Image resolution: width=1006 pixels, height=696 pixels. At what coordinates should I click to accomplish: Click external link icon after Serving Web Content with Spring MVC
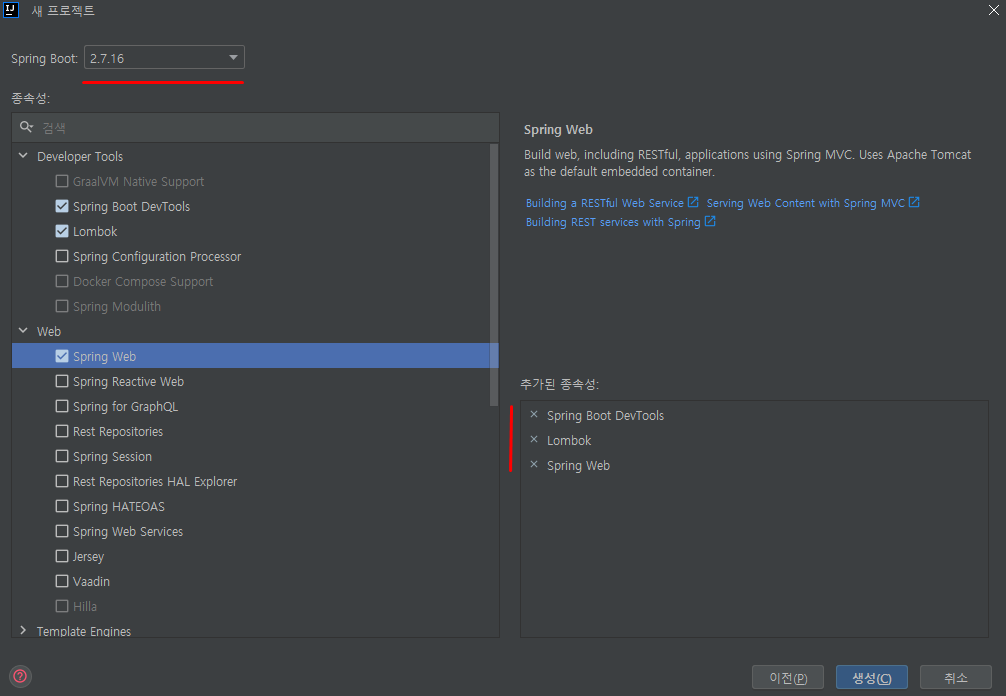[914, 202]
